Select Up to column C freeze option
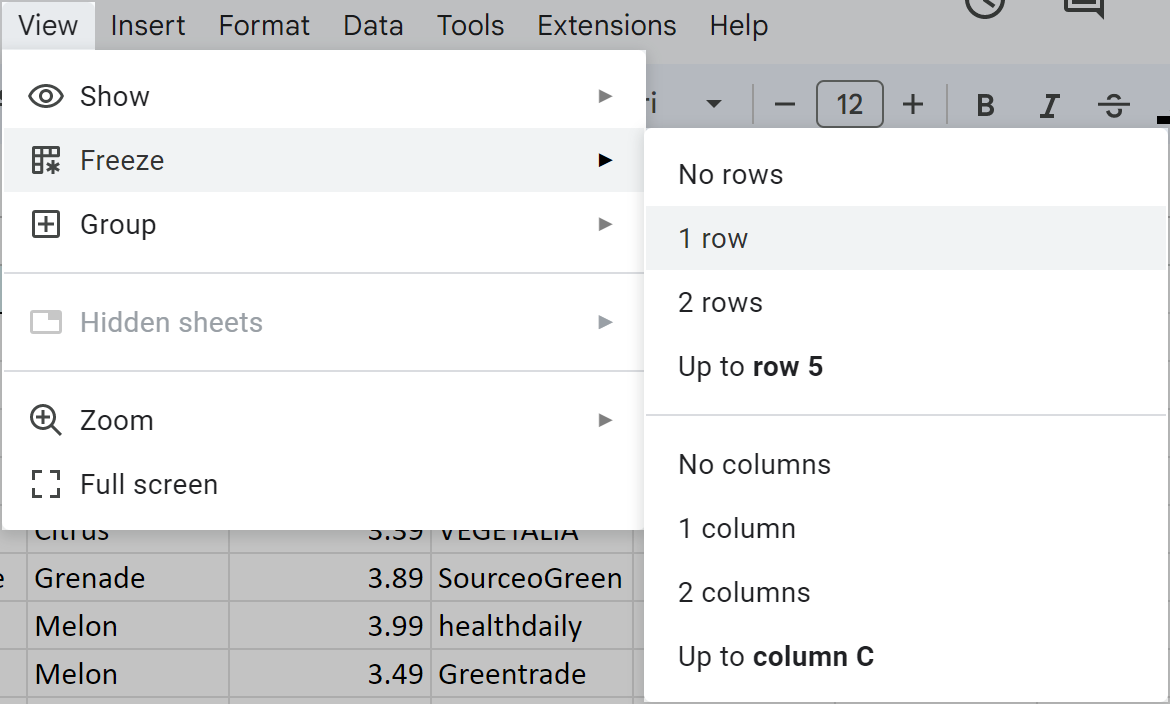Screen dimensions: 1170x704 click(775, 657)
